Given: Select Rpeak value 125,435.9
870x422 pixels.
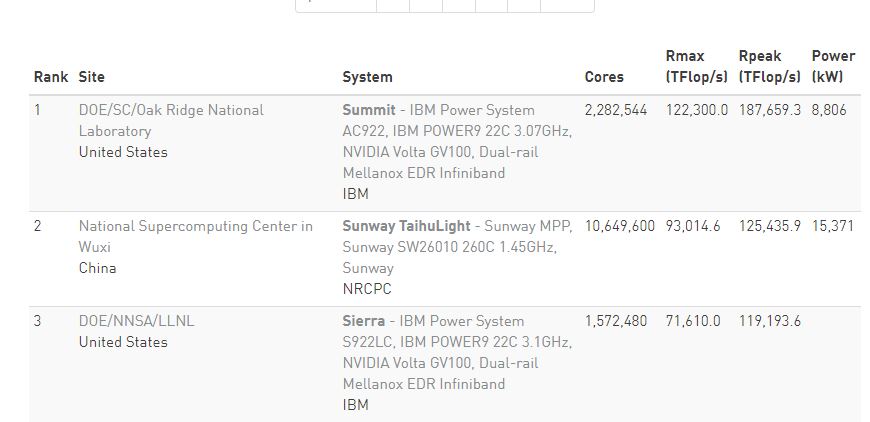Looking at the screenshot, I should (x=770, y=226).
